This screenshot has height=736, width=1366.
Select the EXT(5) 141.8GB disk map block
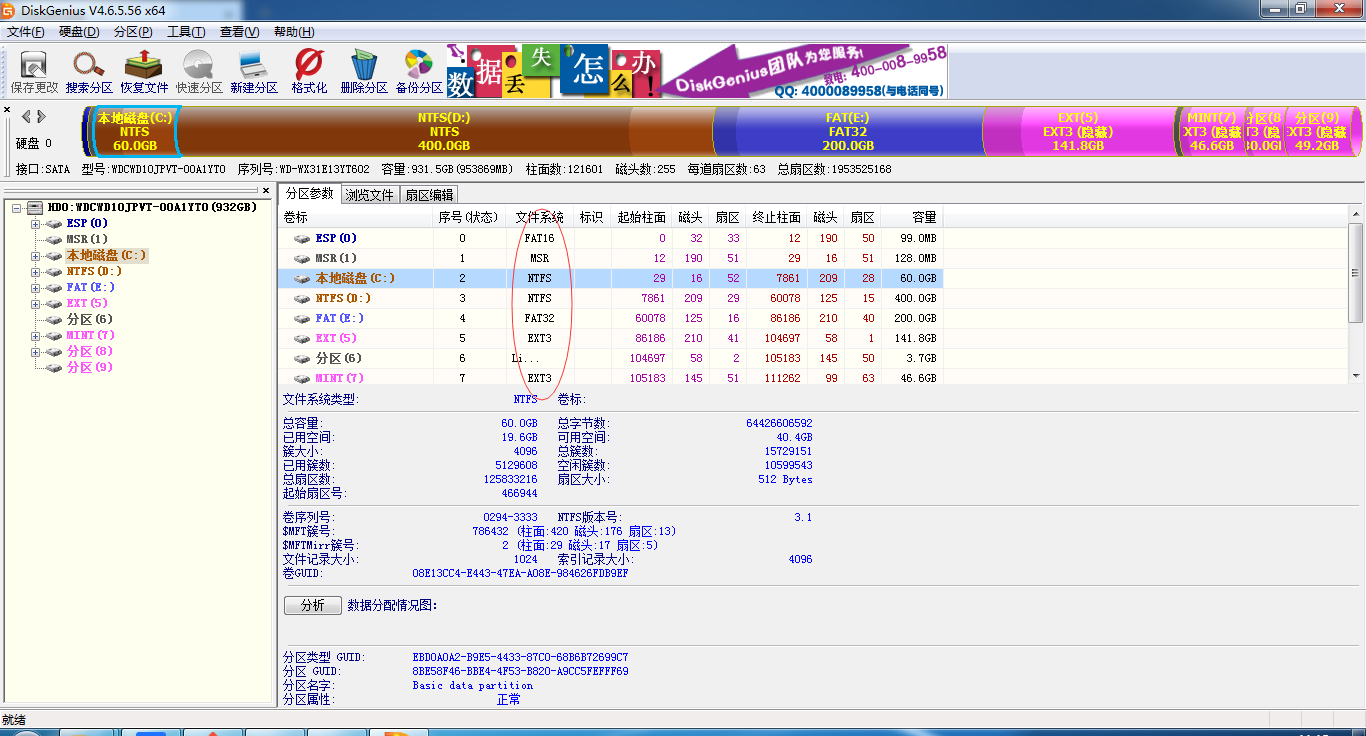tap(1078, 131)
